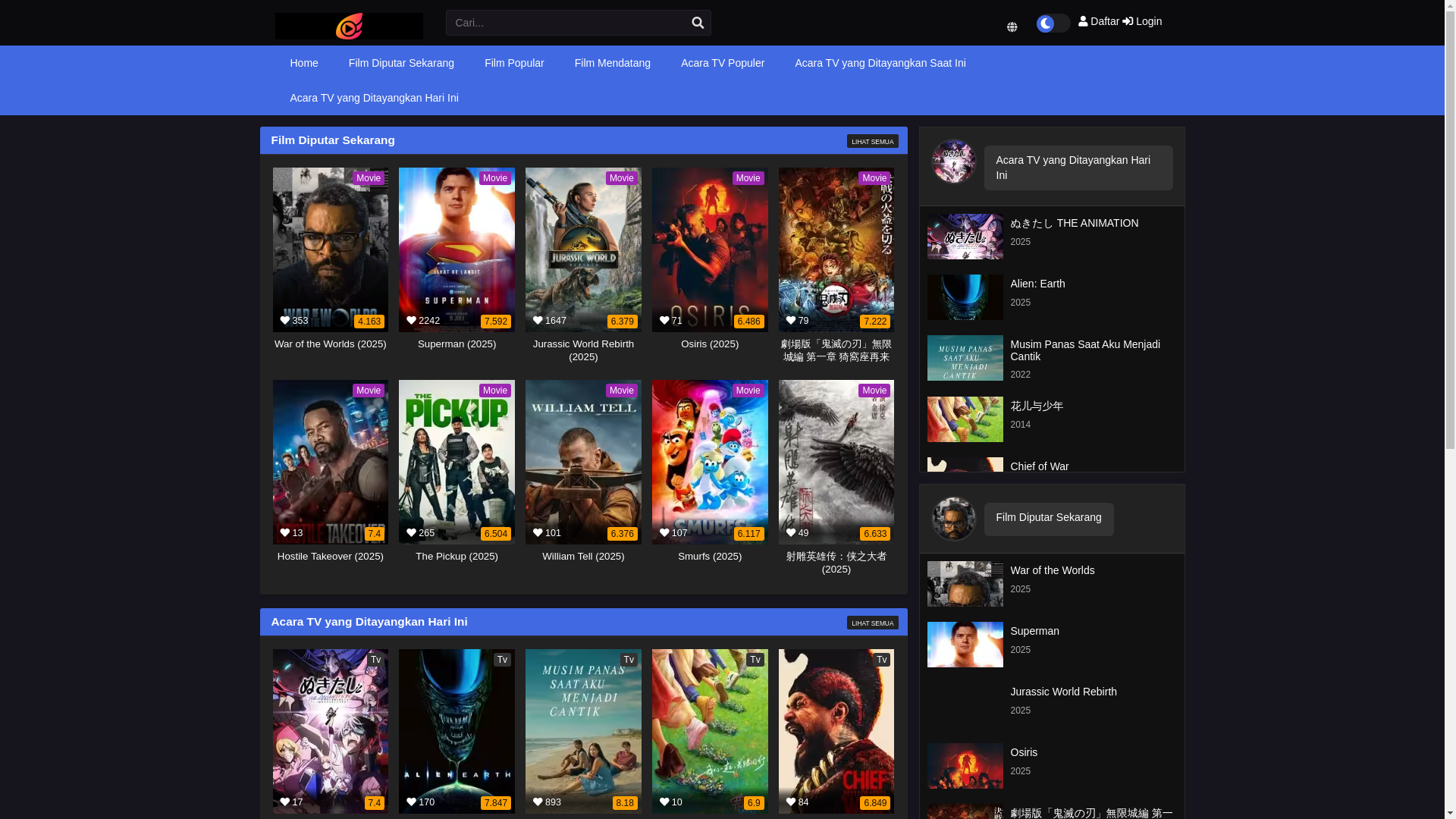
Task: Click the search magnifier icon
Action: [698, 23]
